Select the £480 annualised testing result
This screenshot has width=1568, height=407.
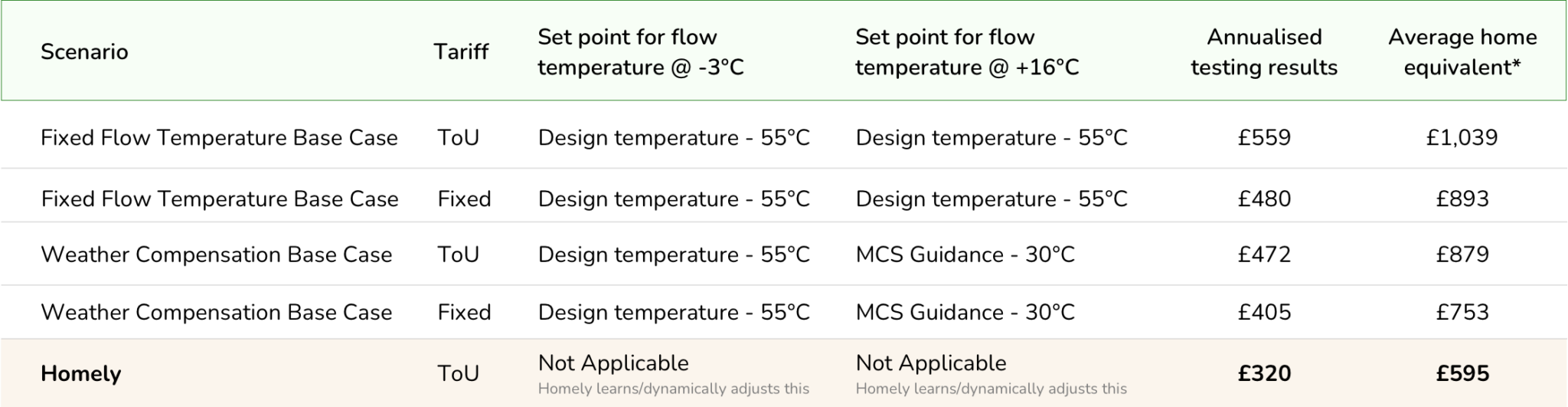(x=1264, y=199)
